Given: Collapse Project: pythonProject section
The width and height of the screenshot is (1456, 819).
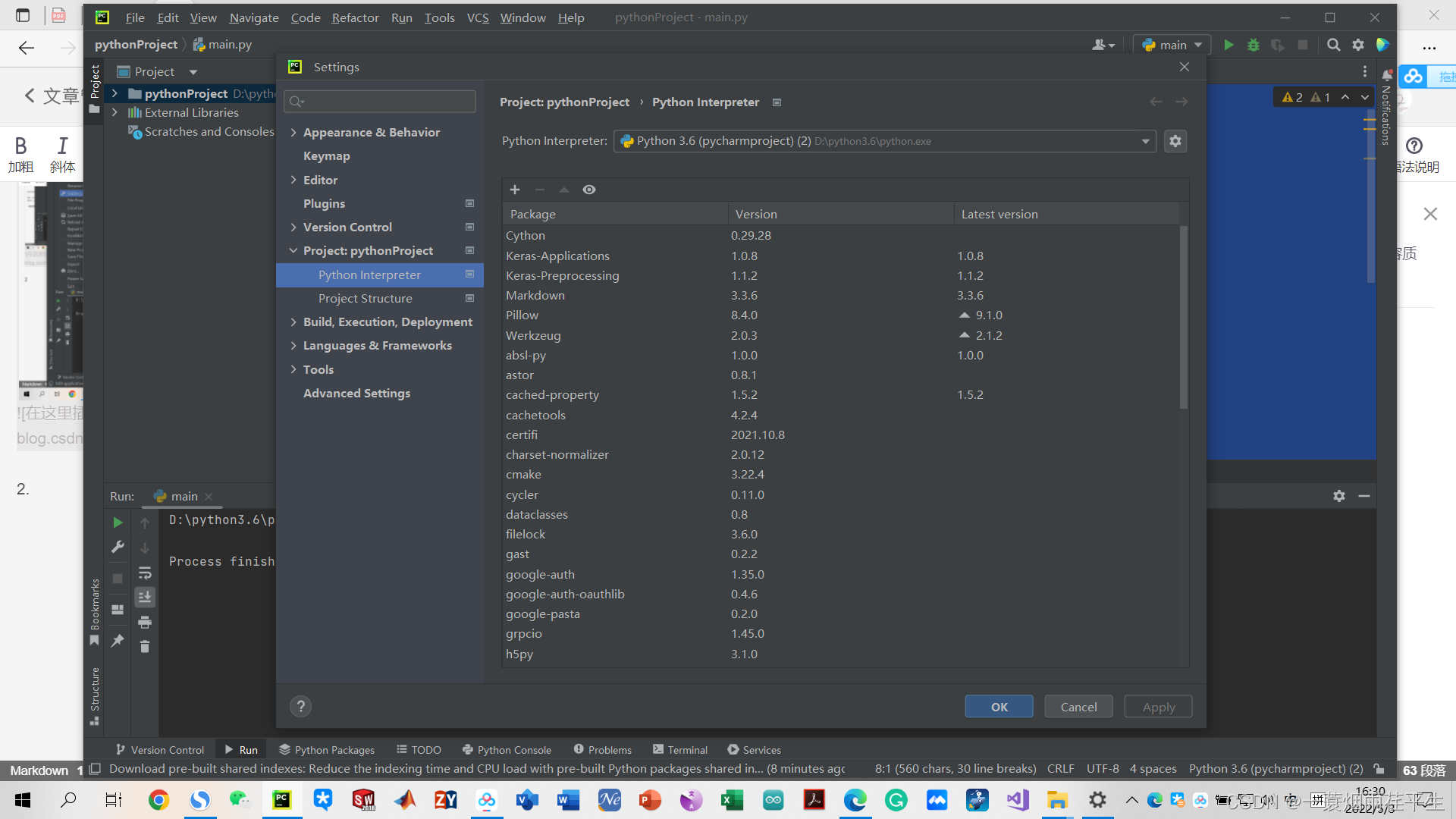Looking at the screenshot, I should click(293, 251).
